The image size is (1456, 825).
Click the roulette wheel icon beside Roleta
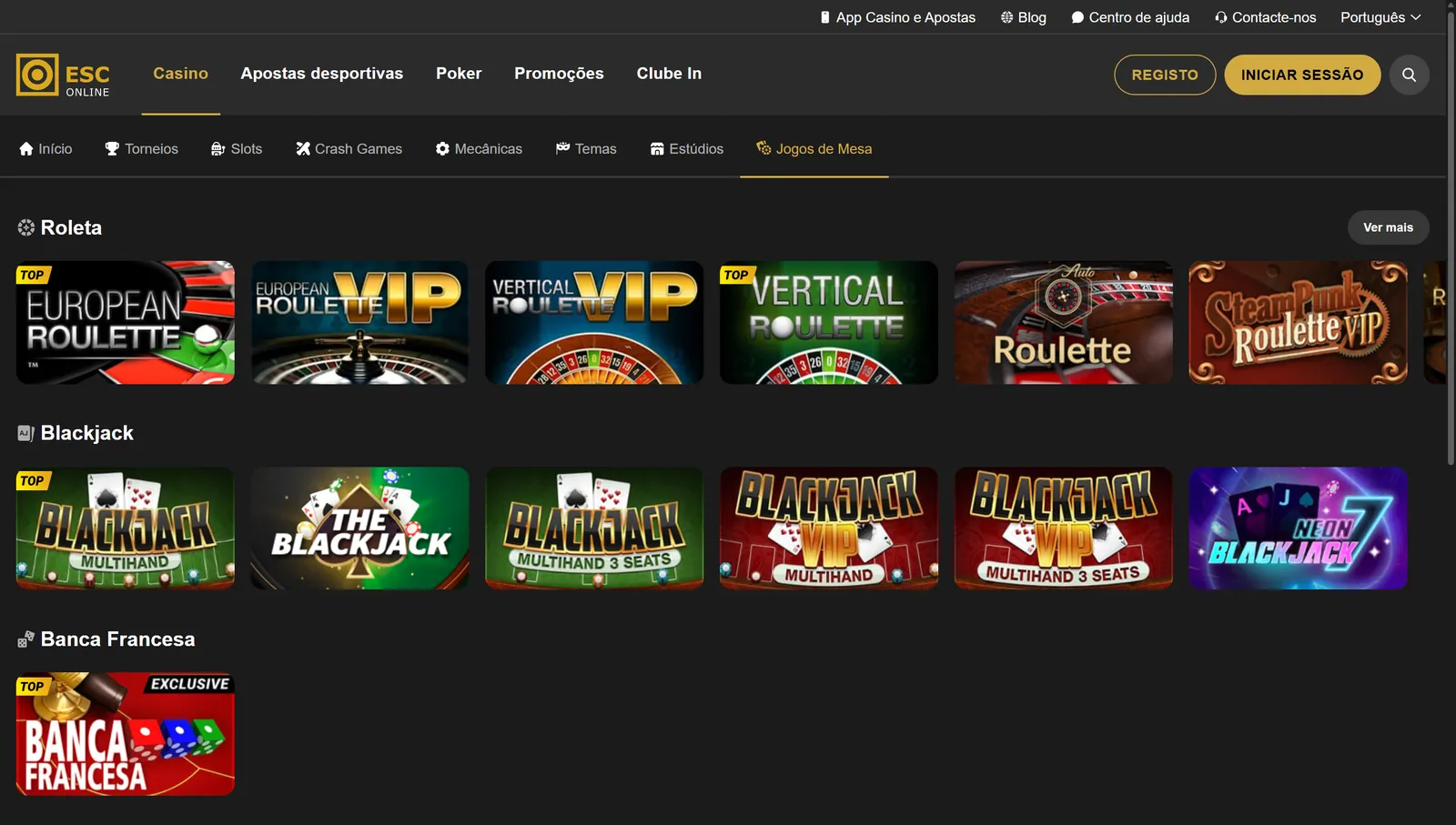(x=25, y=227)
